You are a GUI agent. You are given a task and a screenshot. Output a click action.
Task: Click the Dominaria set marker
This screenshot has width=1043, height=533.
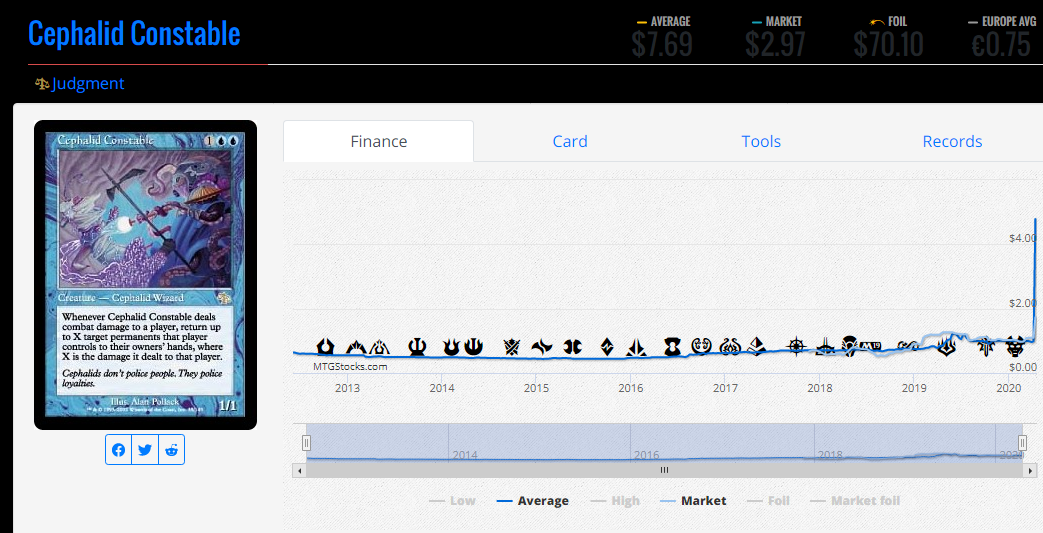[x=849, y=346]
